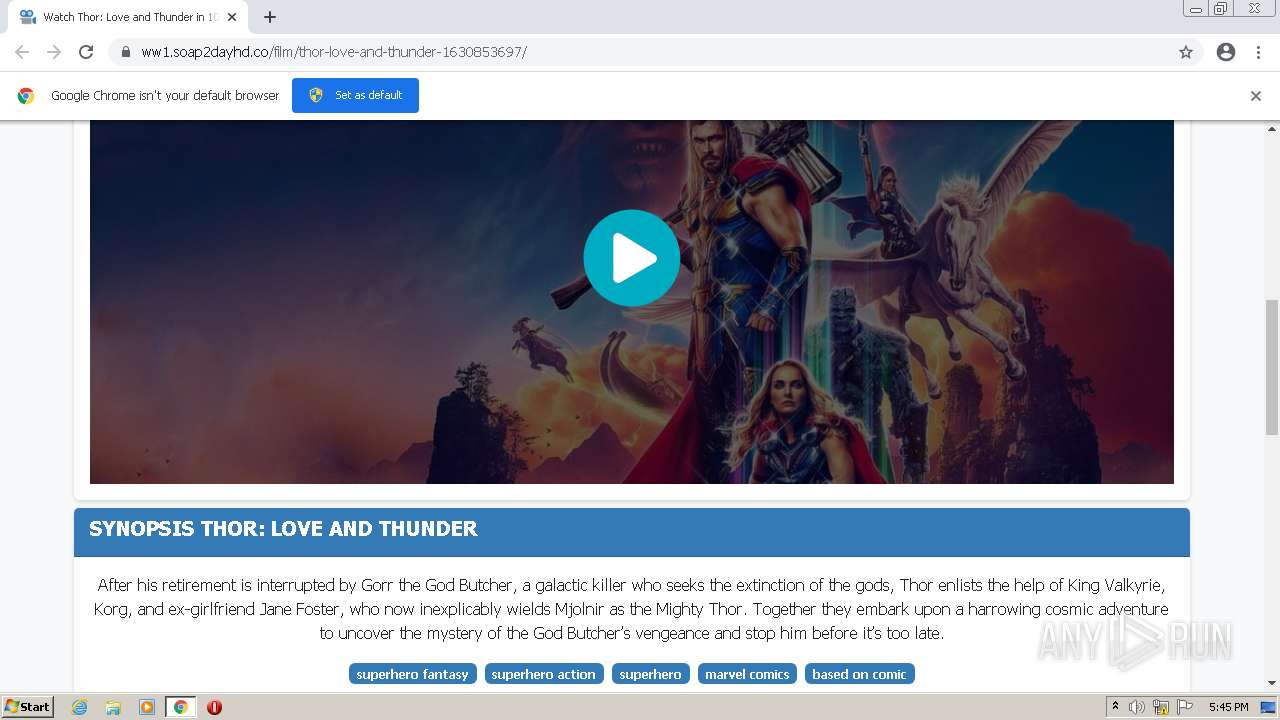Click the page vertical scrollbar thumb

coord(1272,367)
